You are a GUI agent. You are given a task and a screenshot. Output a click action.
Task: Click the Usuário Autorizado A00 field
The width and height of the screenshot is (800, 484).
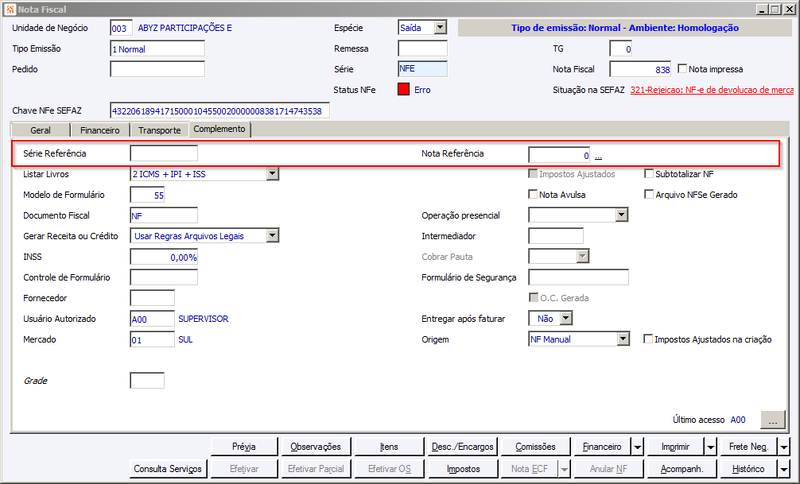(152, 319)
